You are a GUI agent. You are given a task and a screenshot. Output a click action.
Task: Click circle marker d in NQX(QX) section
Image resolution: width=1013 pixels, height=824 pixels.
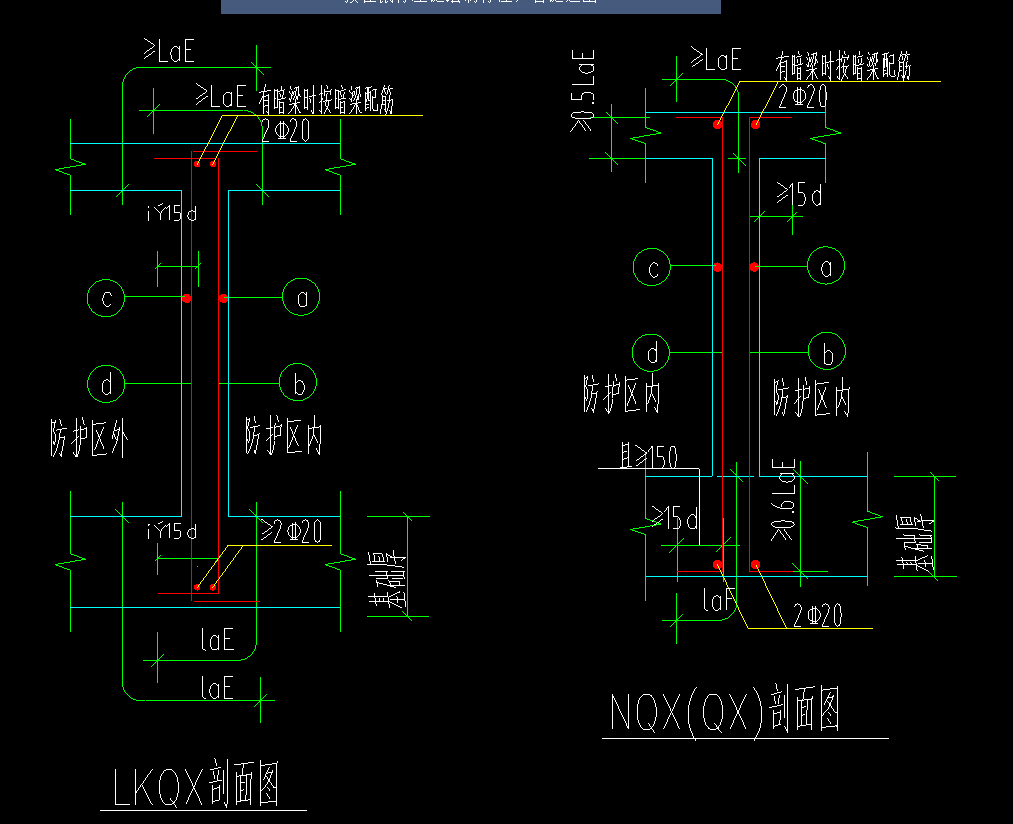651,353
